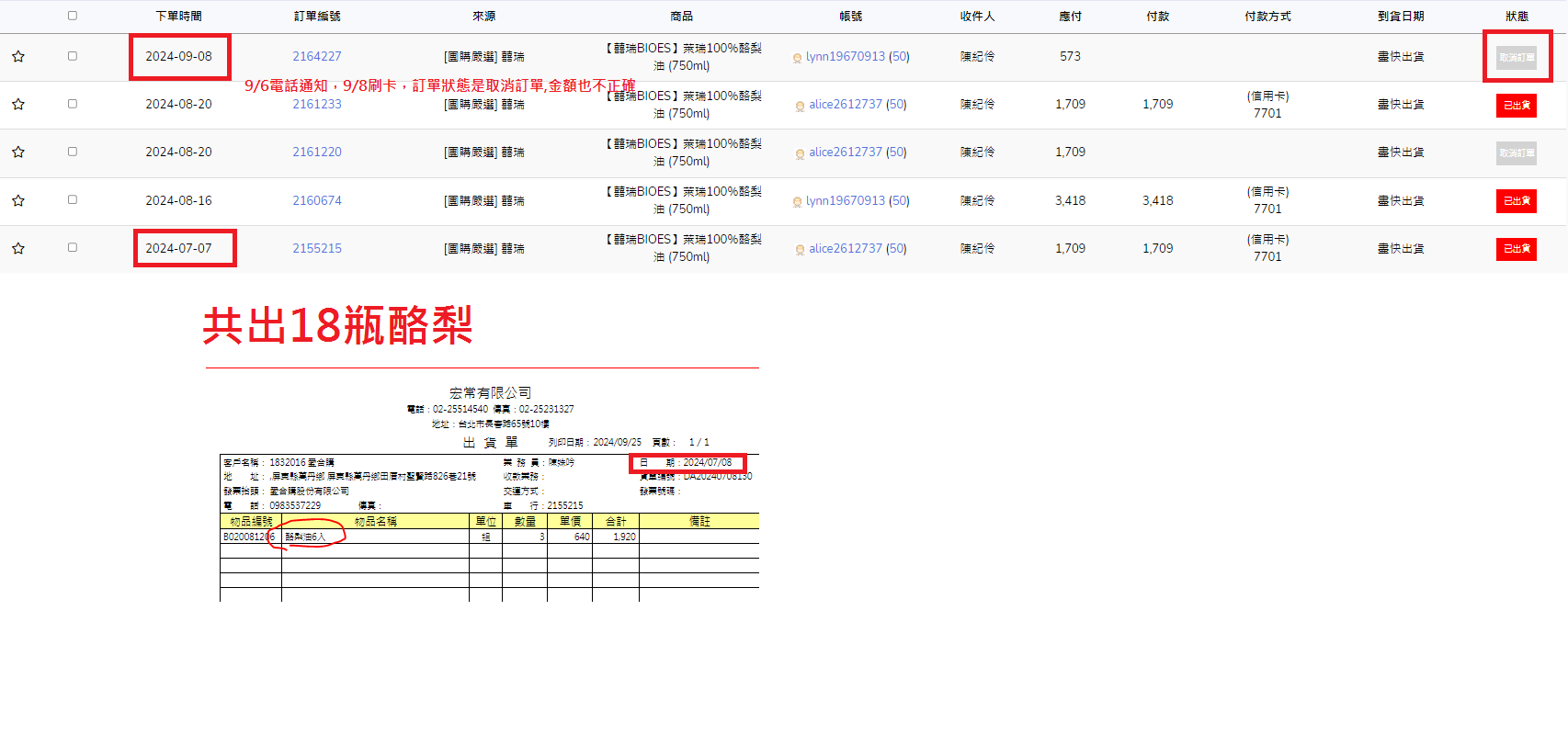
Task: Click order date 2024-09-08
Action: click(178, 56)
